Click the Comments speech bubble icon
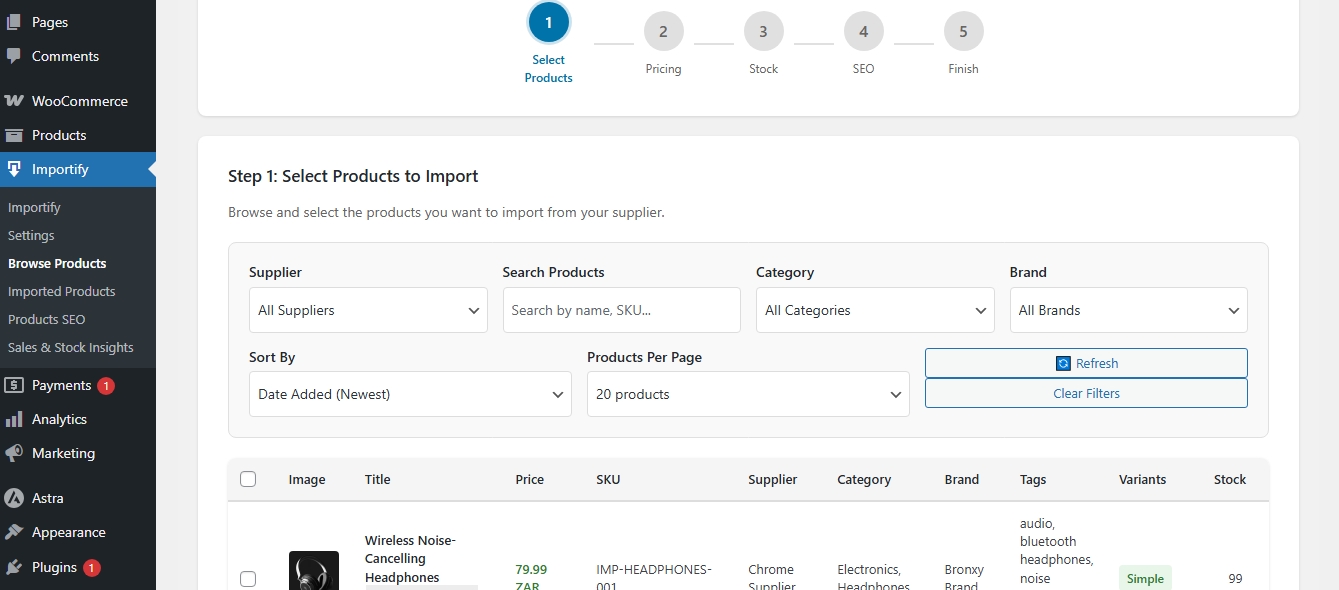This screenshot has height=590, width=1339. [14, 56]
